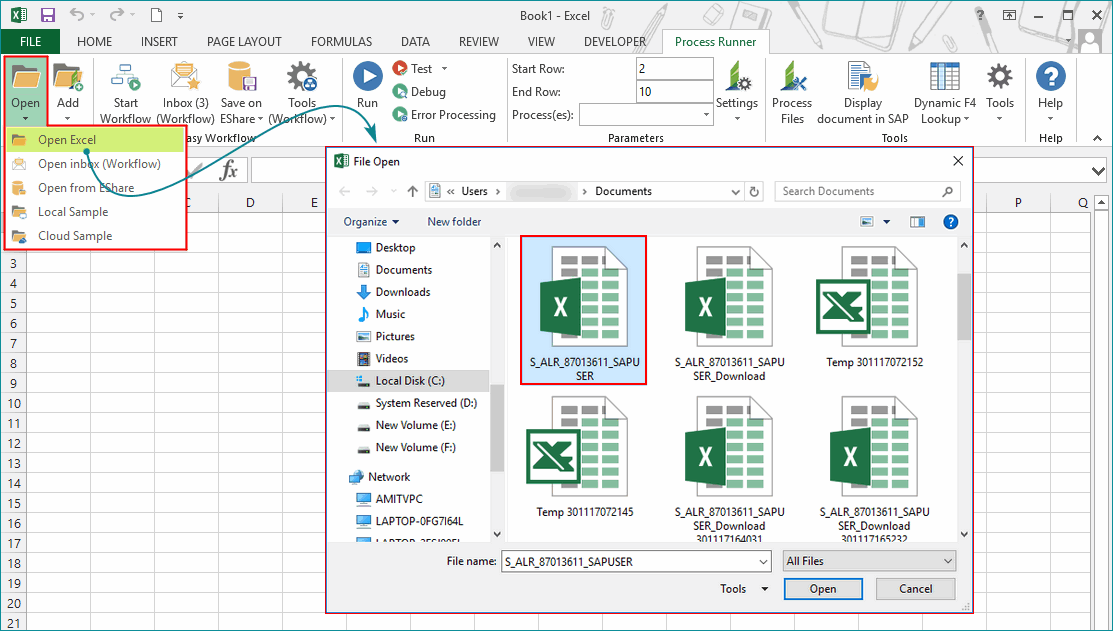Choose Open Excel from menu
Screen dimensions: 1113x631
tap(95, 140)
